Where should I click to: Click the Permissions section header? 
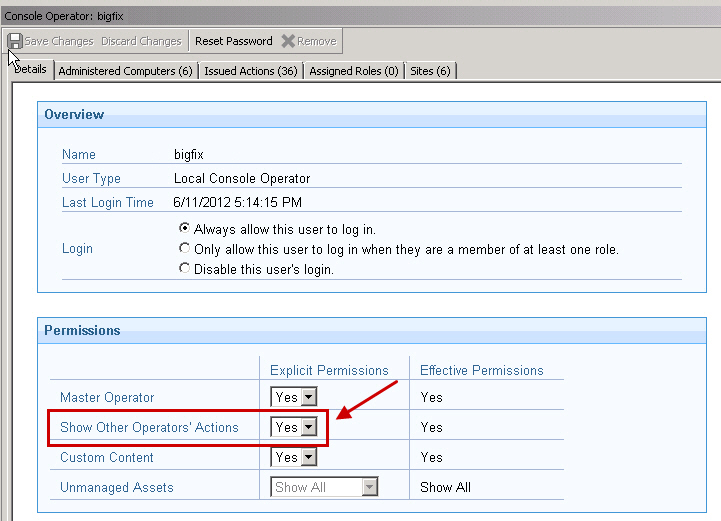click(x=82, y=330)
